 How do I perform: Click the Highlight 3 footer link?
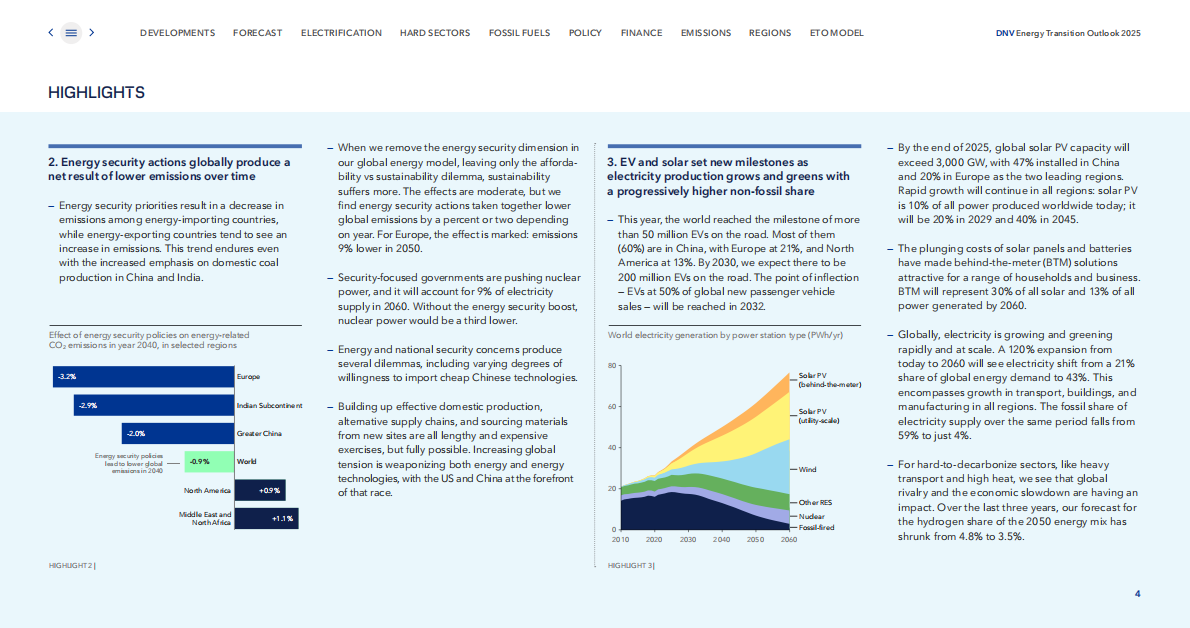(631, 566)
